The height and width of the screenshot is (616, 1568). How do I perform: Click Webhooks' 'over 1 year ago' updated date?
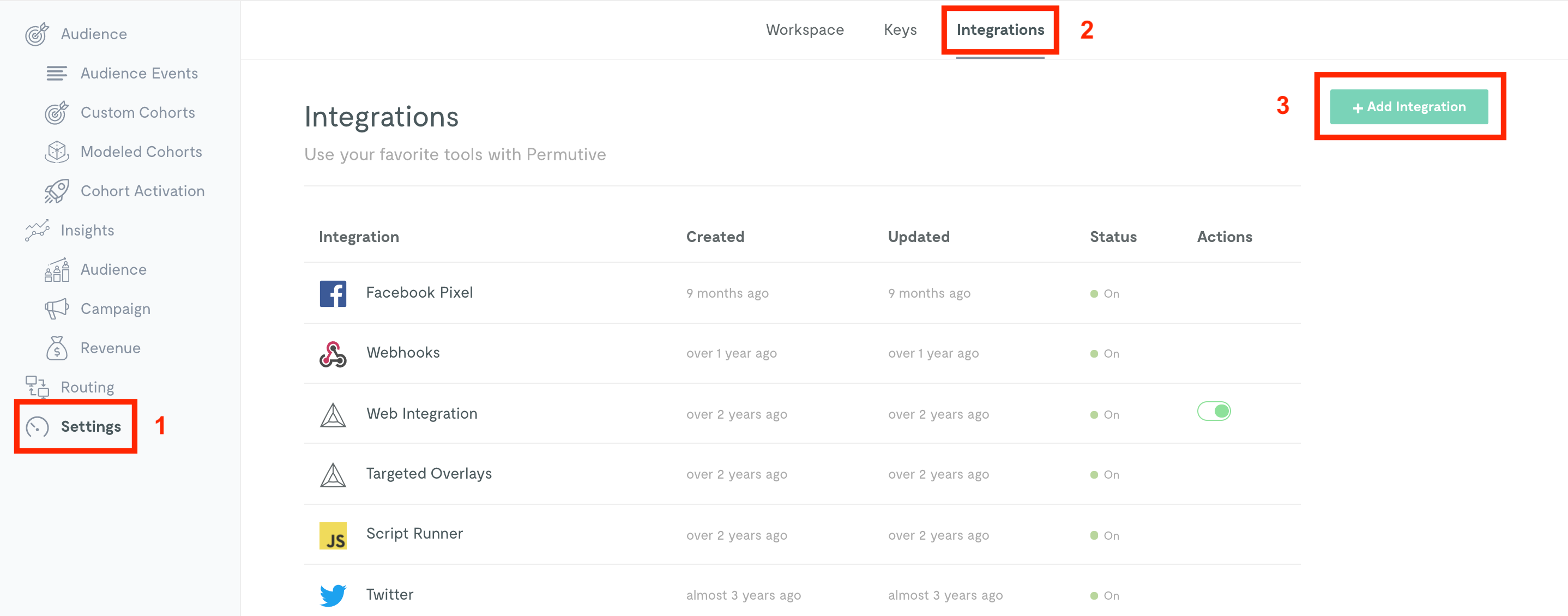point(933,354)
